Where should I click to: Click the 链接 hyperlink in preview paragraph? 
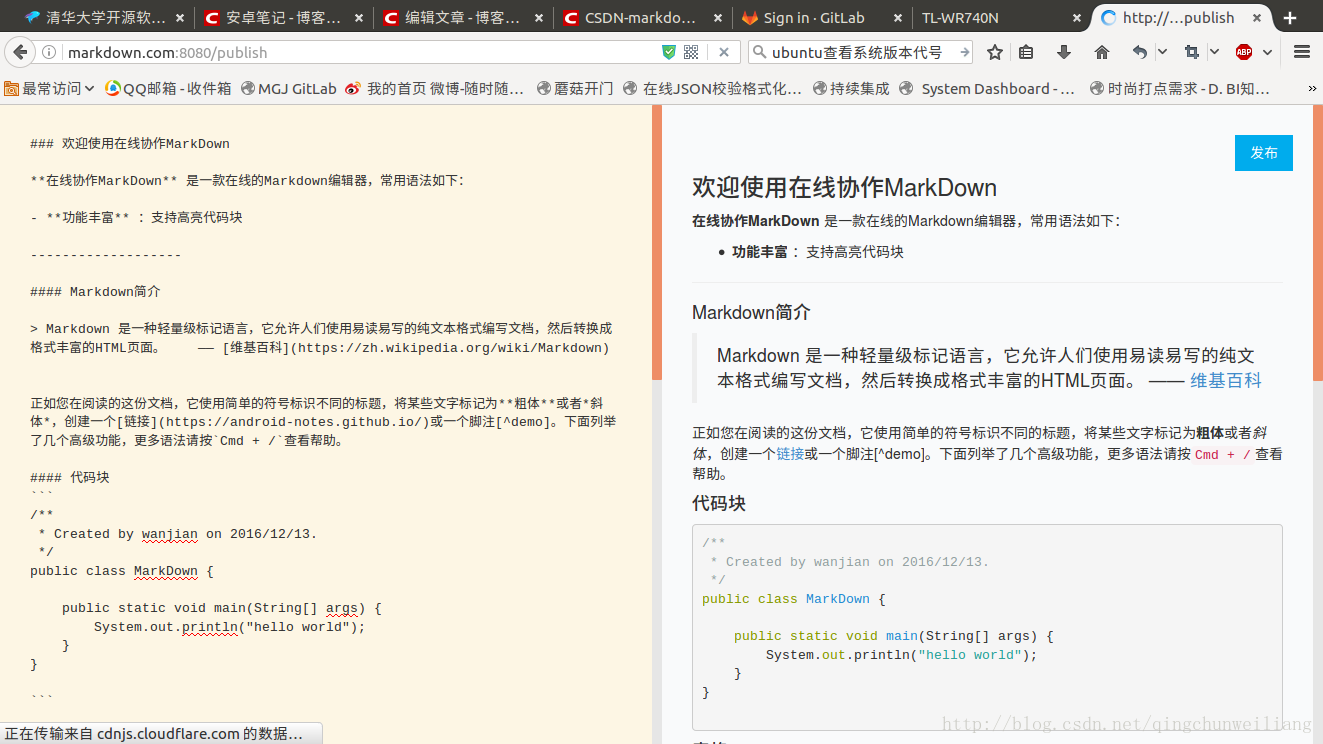tap(790, 454)
